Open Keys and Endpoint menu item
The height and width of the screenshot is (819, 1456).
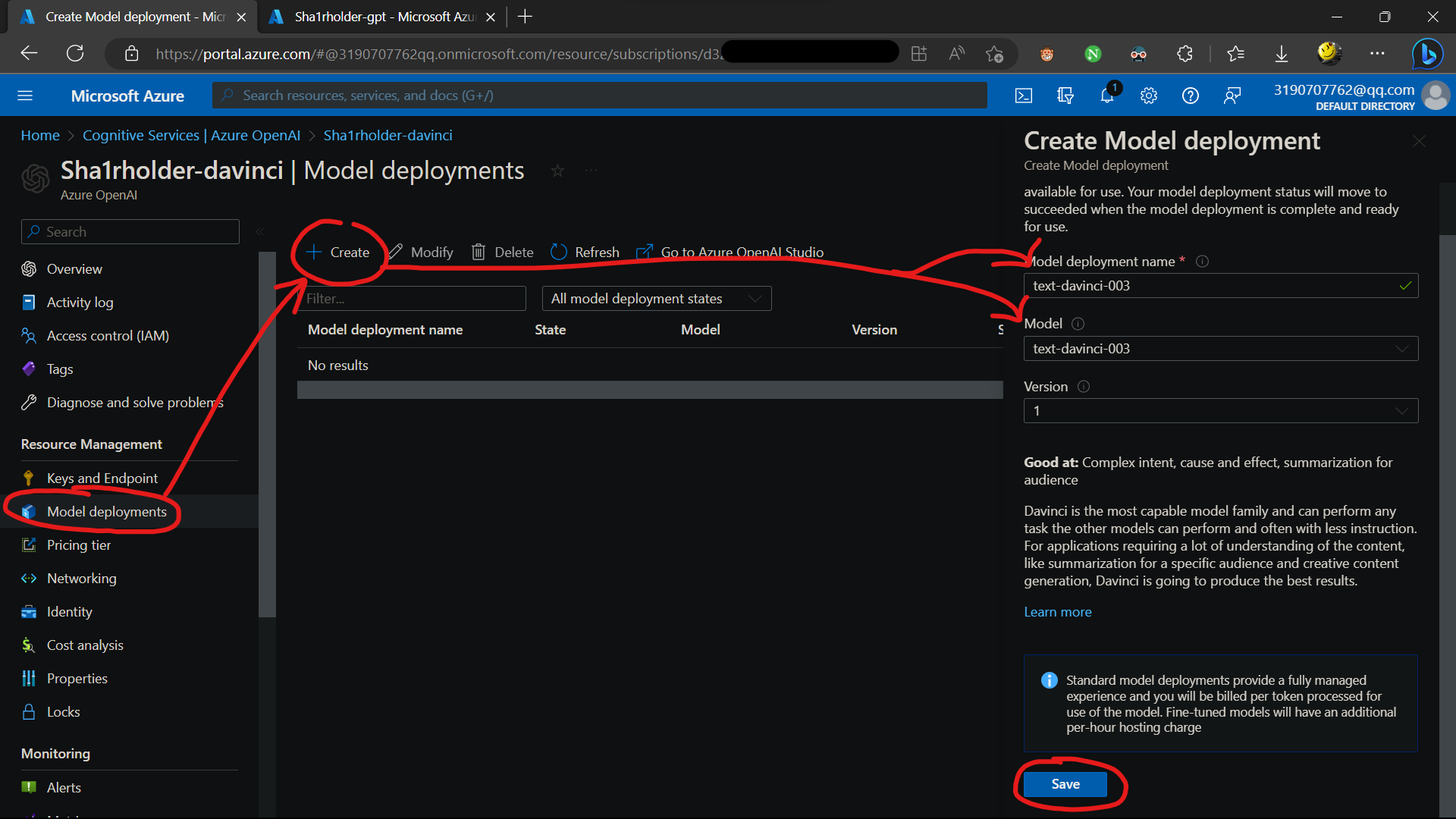coord(102,479)
